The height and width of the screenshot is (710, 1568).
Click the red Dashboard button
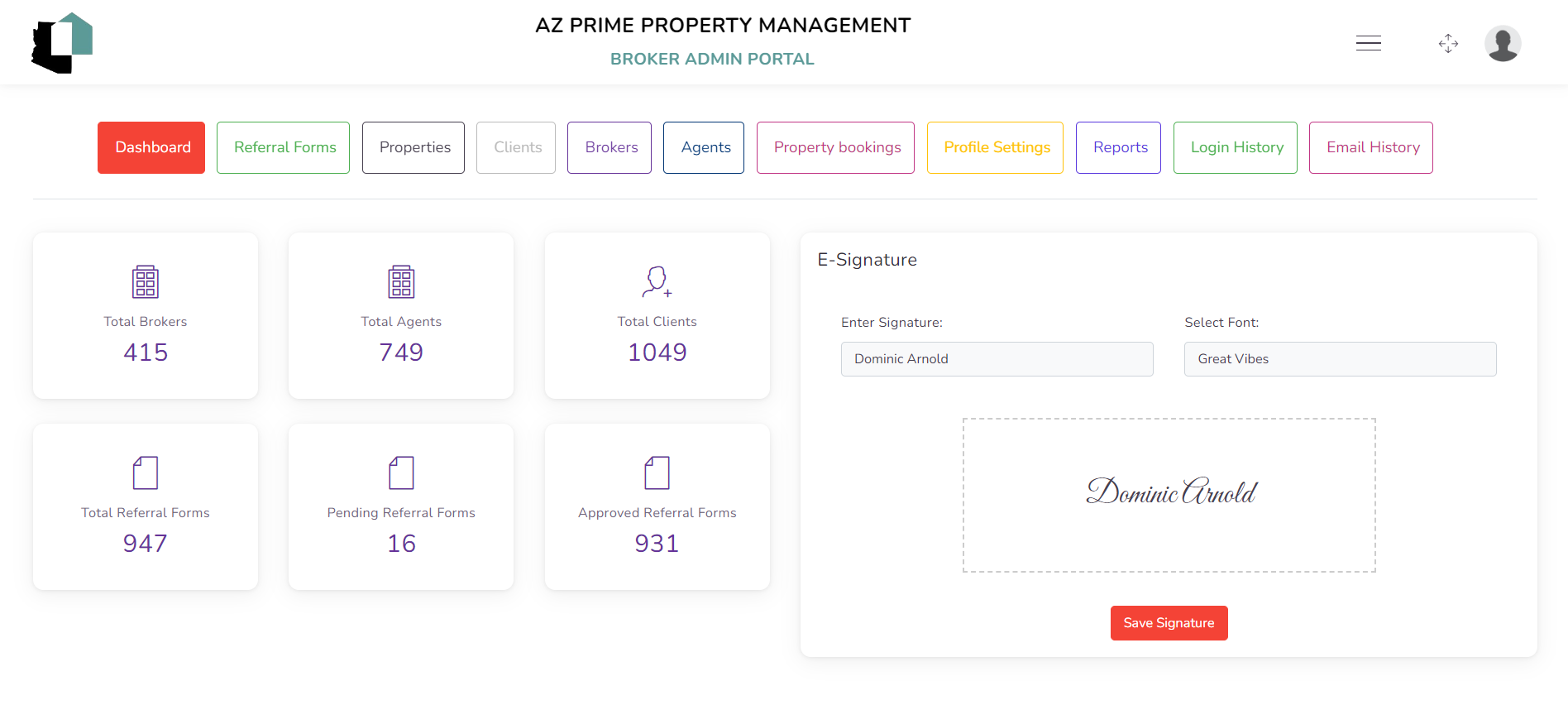(151, 147)
